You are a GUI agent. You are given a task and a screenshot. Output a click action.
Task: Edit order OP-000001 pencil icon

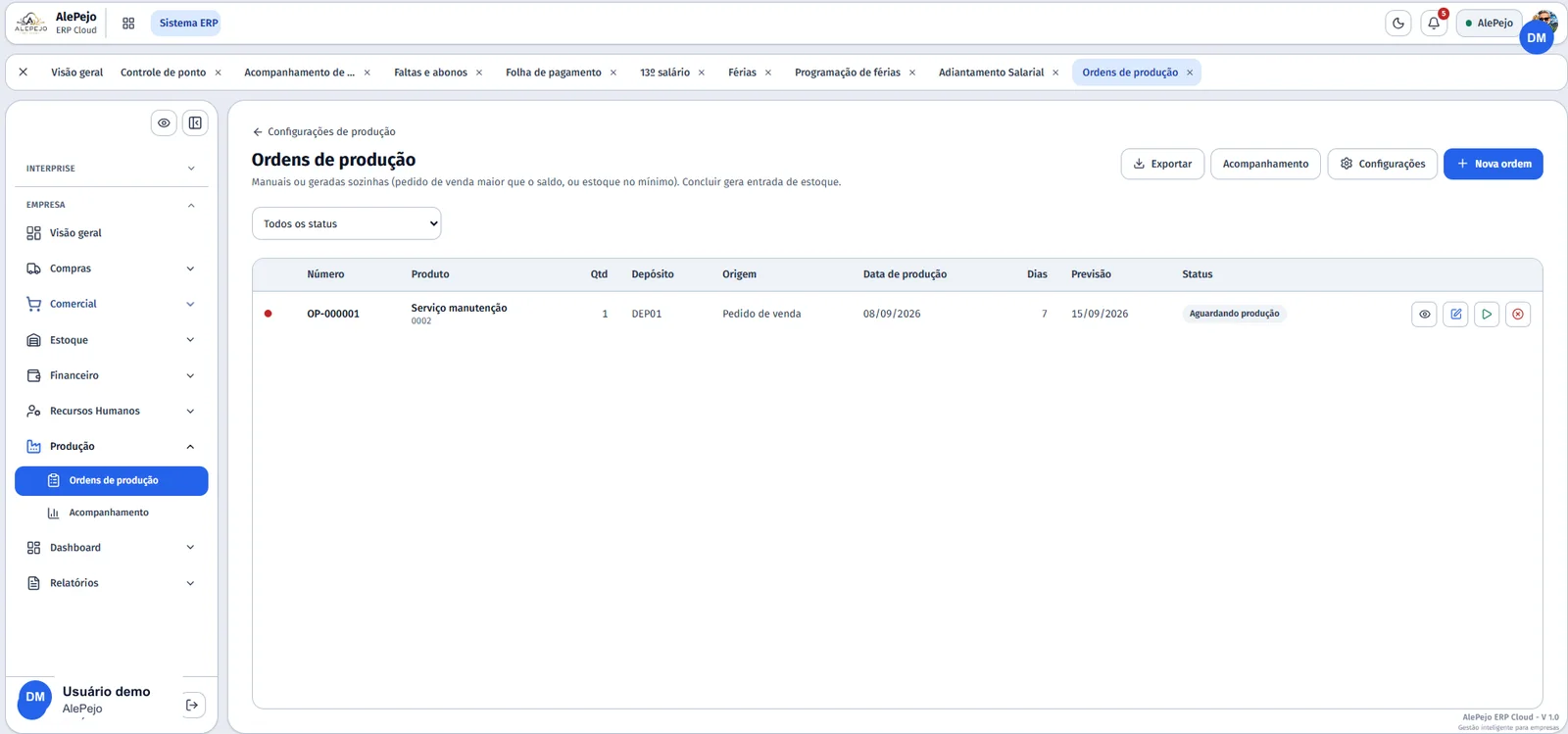(1456, 315)
